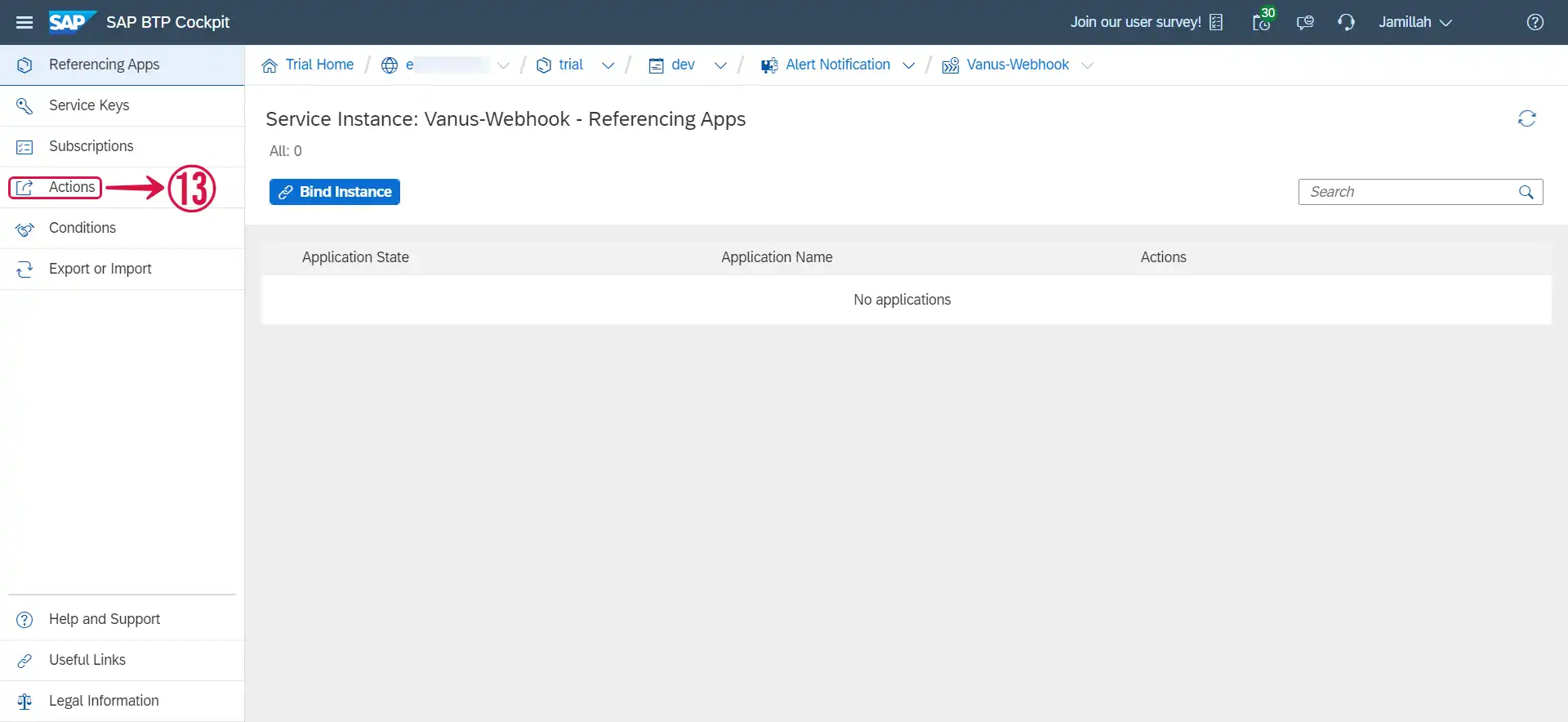Go to trial subaccount breadcrumb link
This screenshot has width=1568, height=722.
(571, 65)
